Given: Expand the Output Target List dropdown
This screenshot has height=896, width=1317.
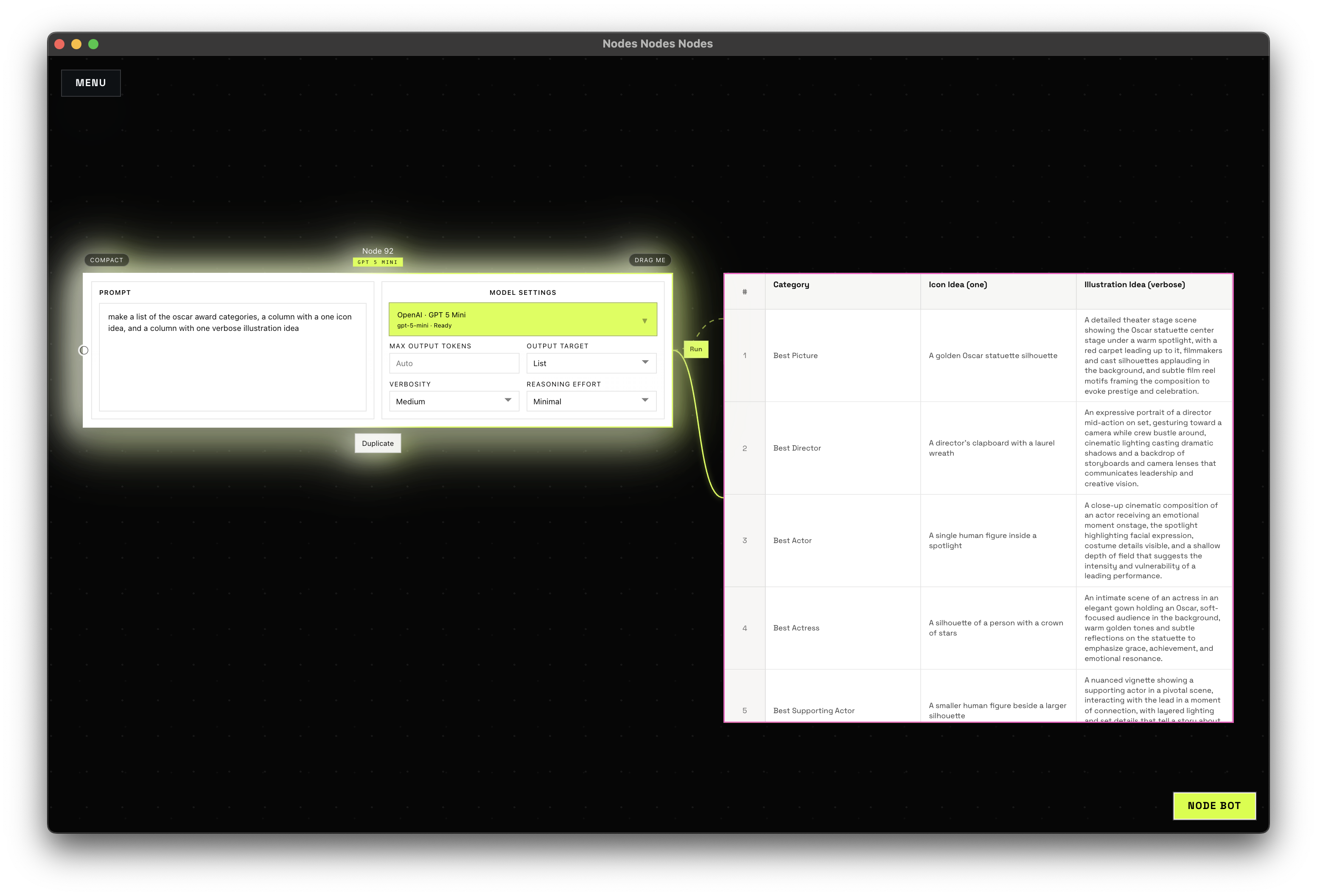Looking at the screenshot, I should pyautogui.click(x=591, y=363).
